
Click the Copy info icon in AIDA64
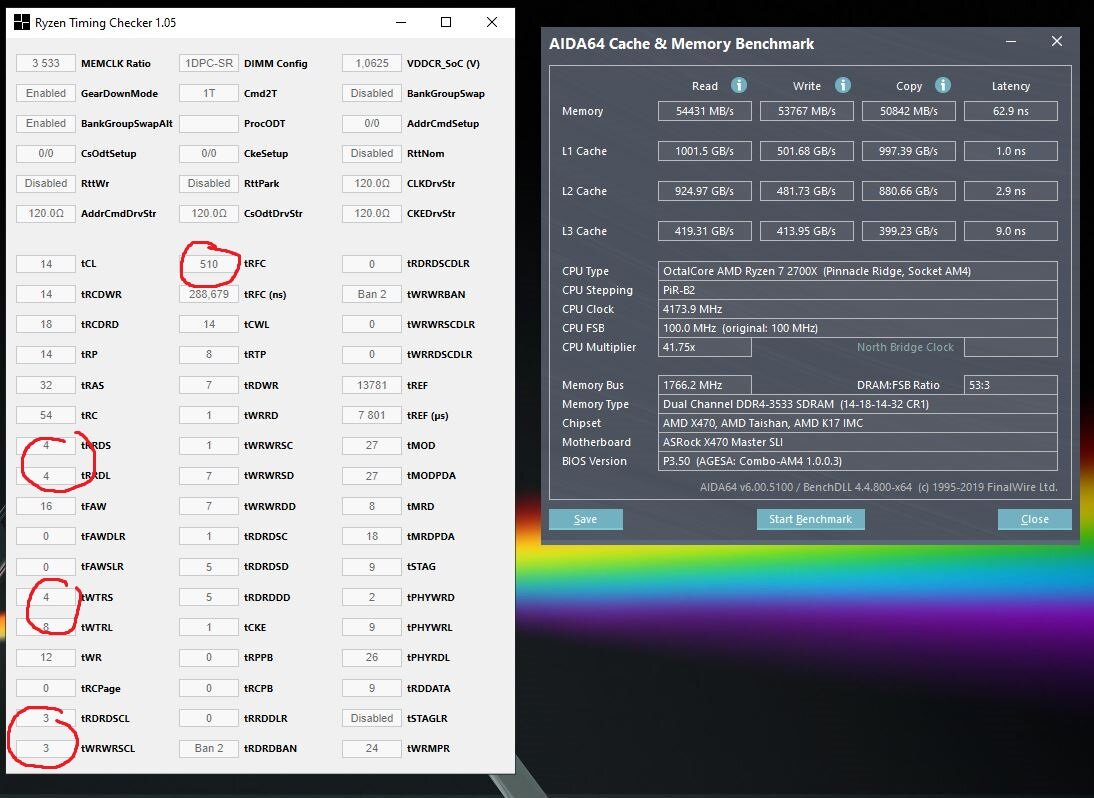[x=943, y=85]
